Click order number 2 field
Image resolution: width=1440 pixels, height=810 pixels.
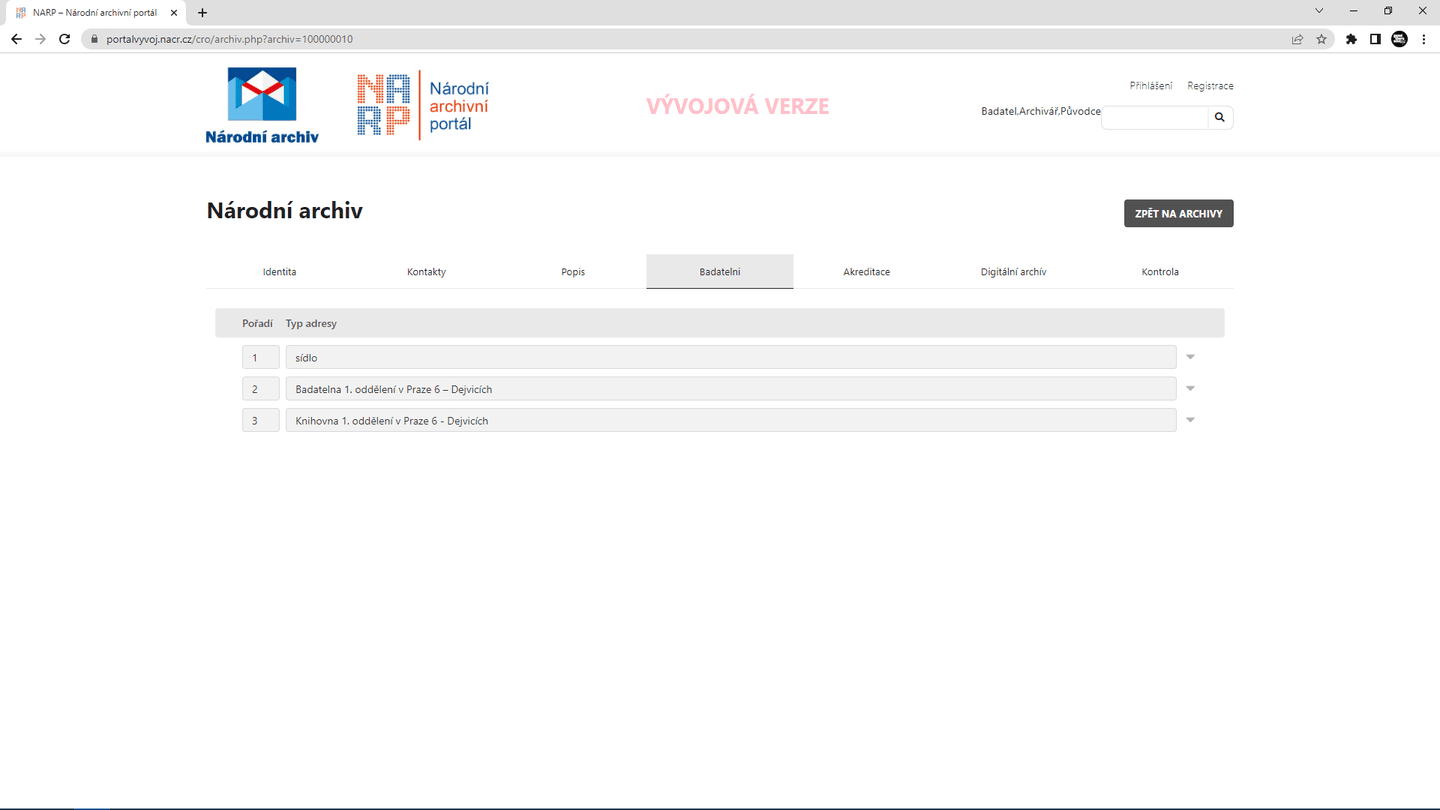261,389
